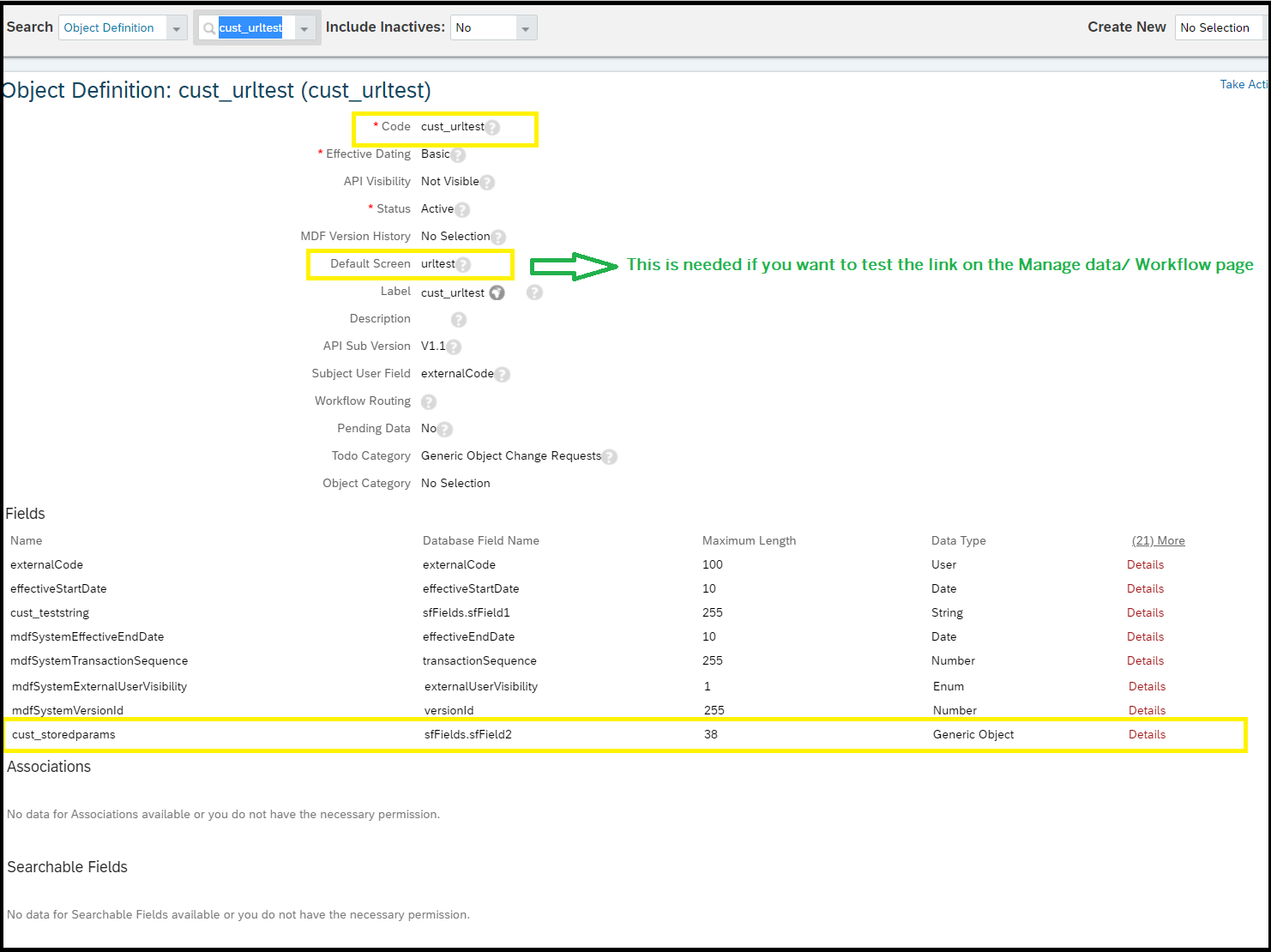The image size is (1271, 952).
Task: Click the Searchable Fields section heading
Action: click(x=67, y=867)
